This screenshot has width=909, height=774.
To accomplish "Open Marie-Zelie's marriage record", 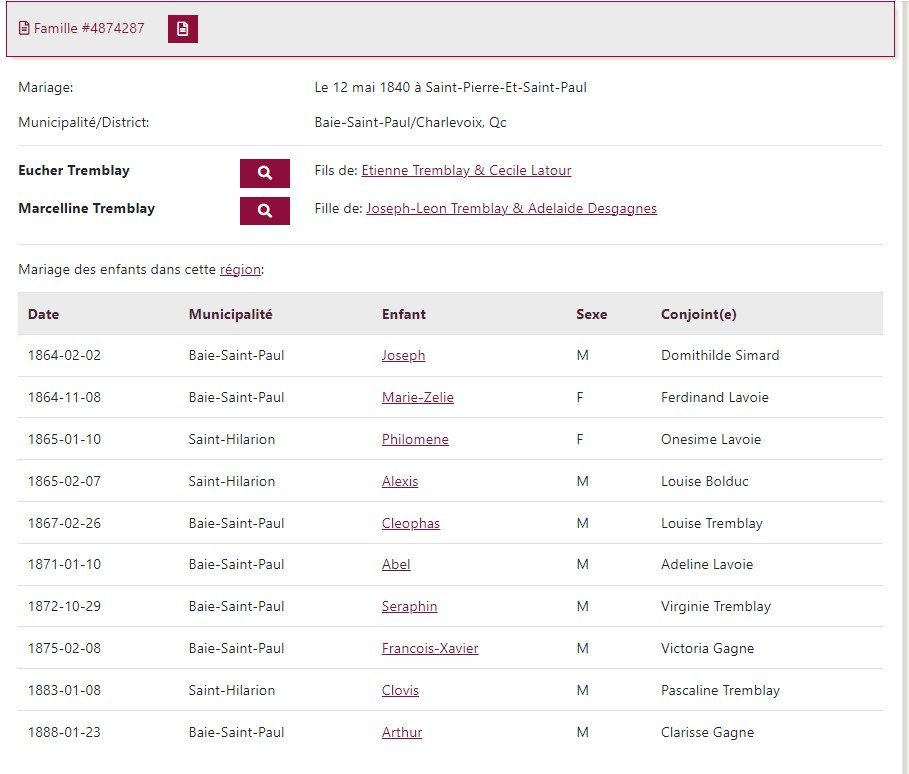I will [417, 397].
